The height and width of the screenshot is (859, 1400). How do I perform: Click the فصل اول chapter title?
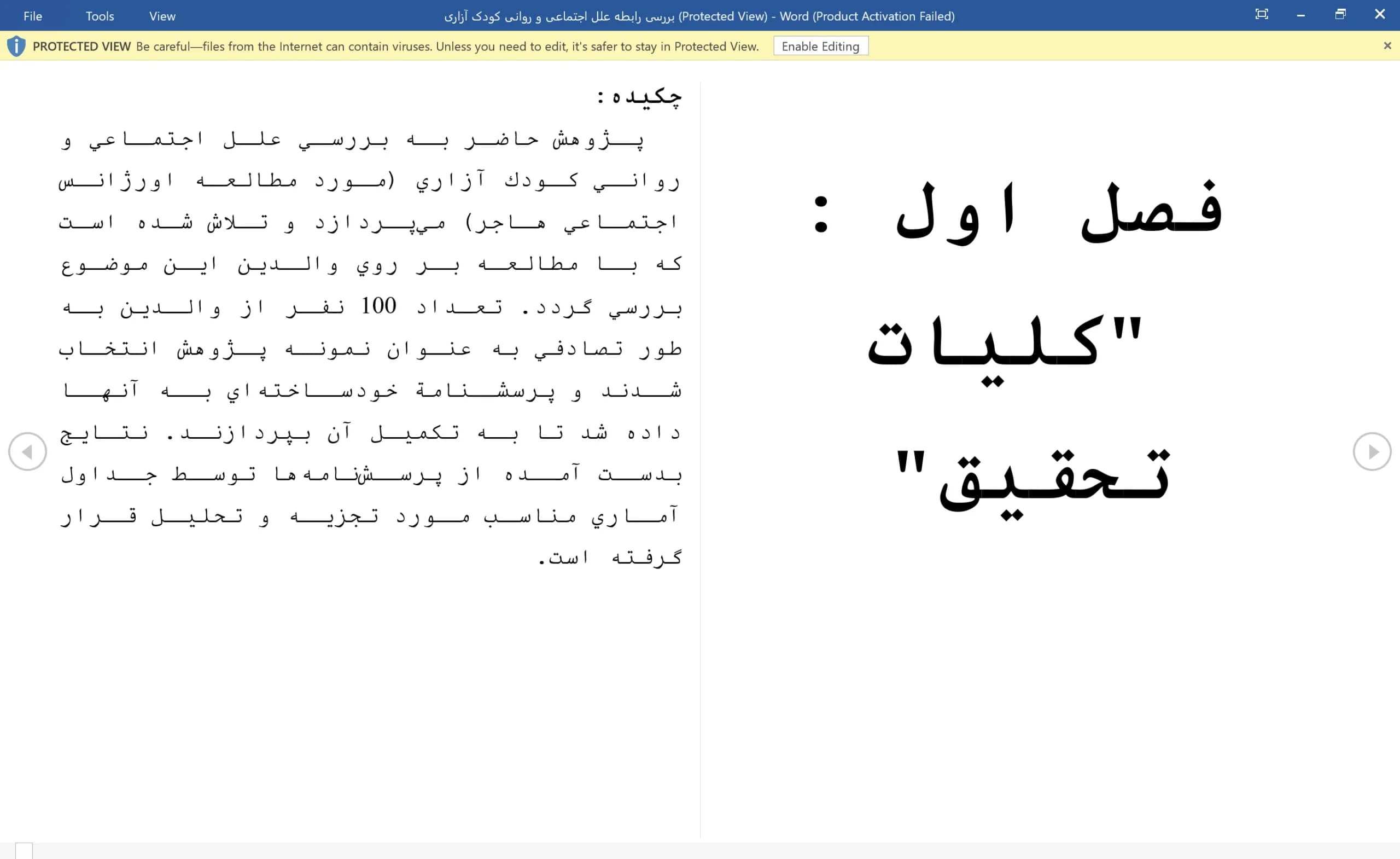click(1017, 213)
